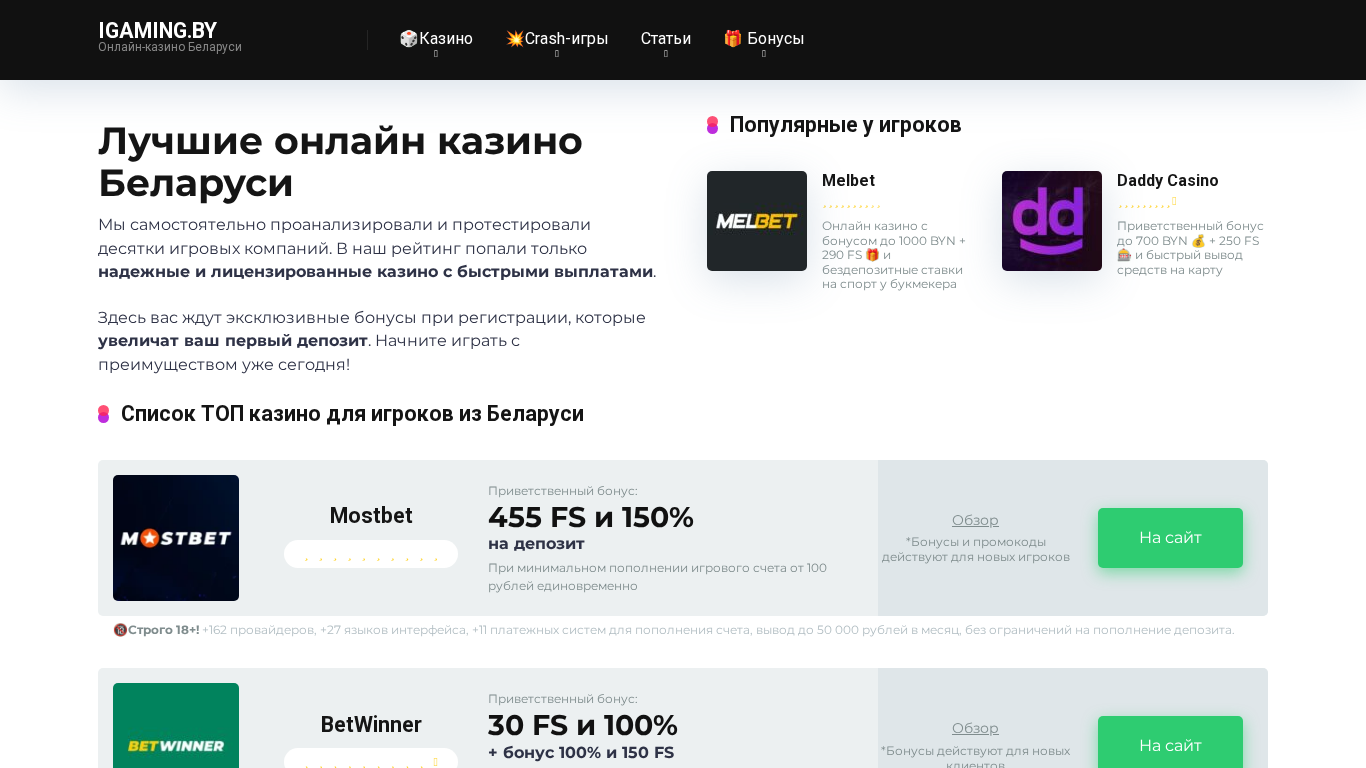Open the Daddy Casino title link

(x=1168, y=181)
